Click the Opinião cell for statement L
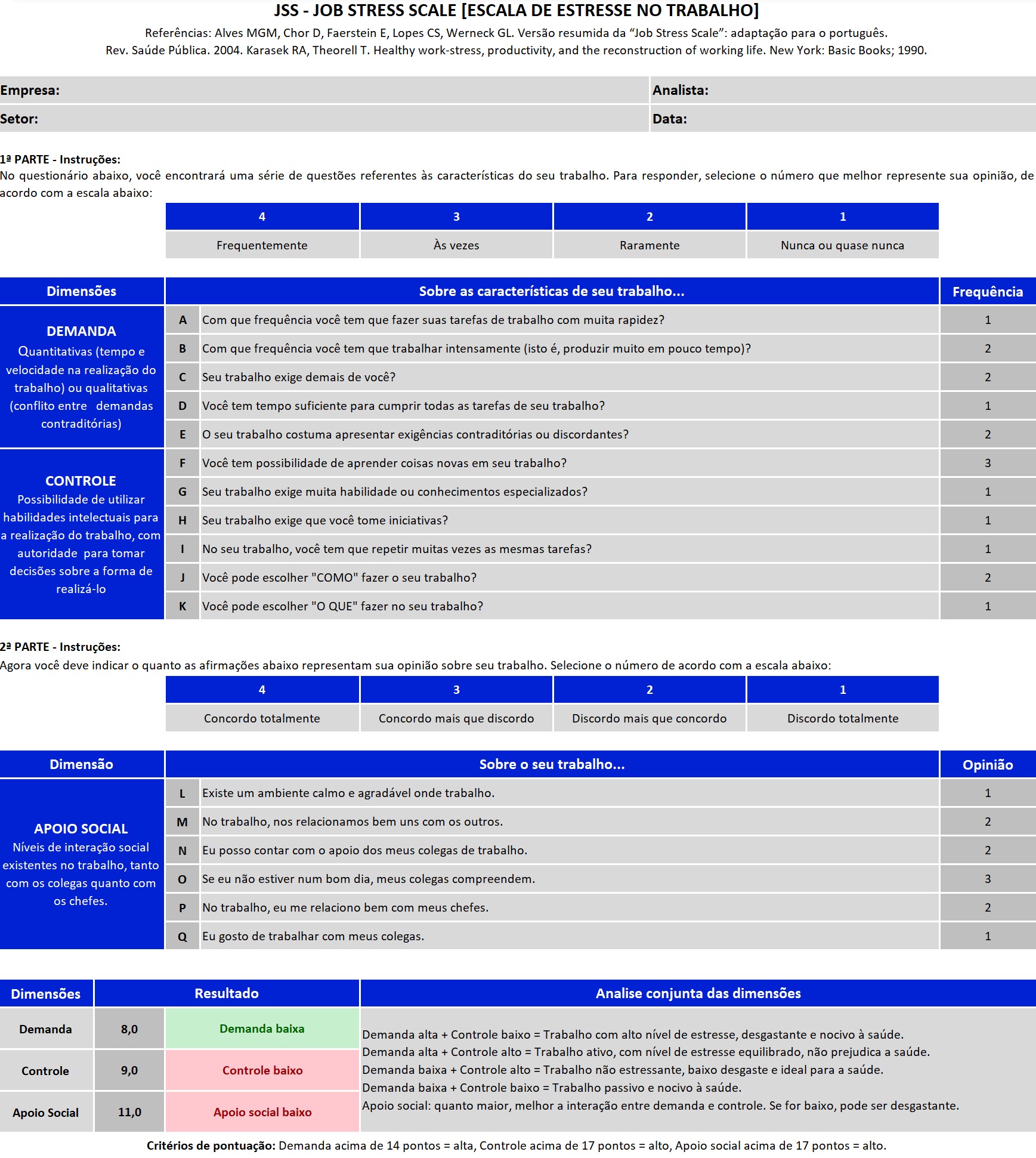 point(988,793)
